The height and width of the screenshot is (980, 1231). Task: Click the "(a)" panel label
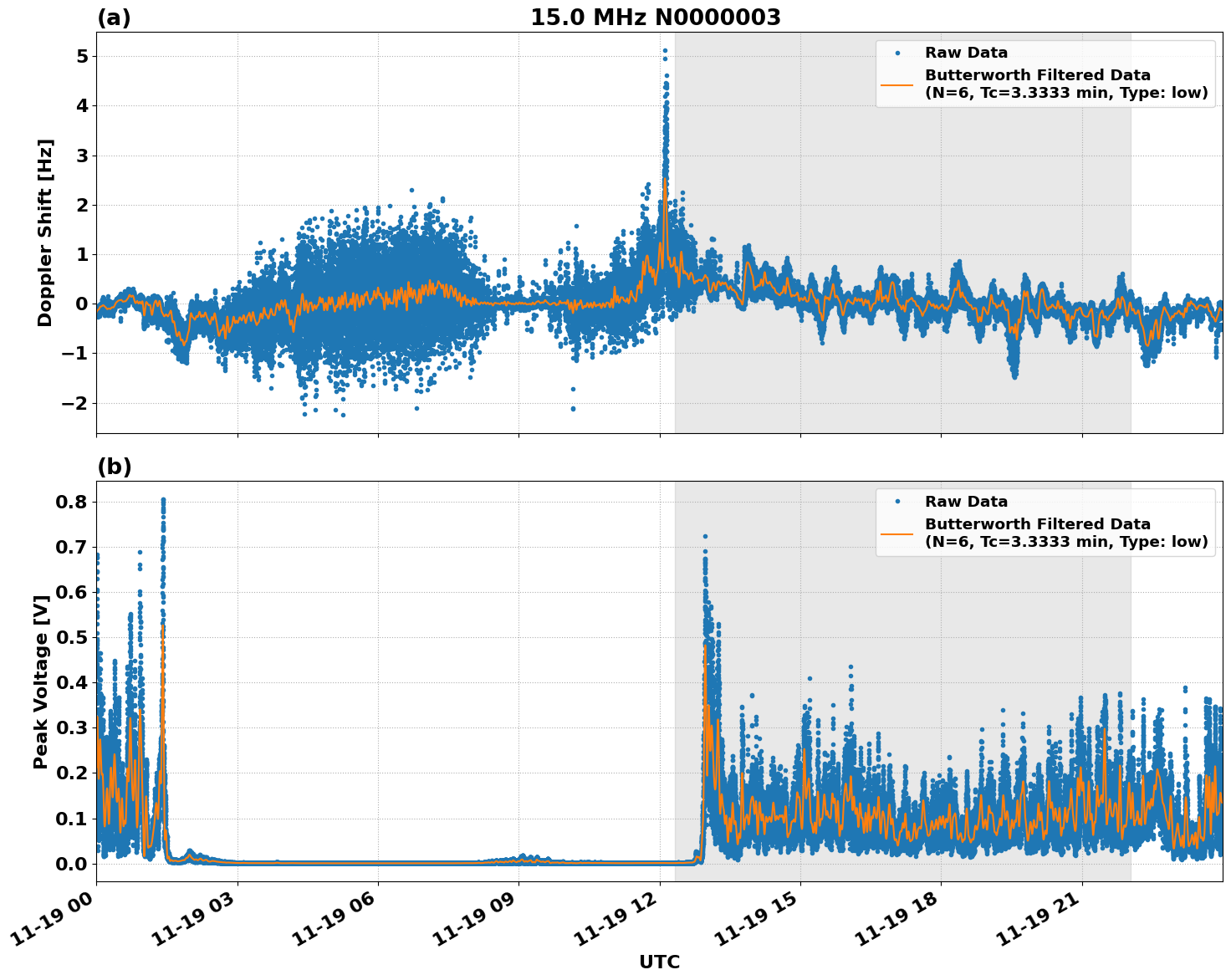pyautogui.click(x=114, y=18)
